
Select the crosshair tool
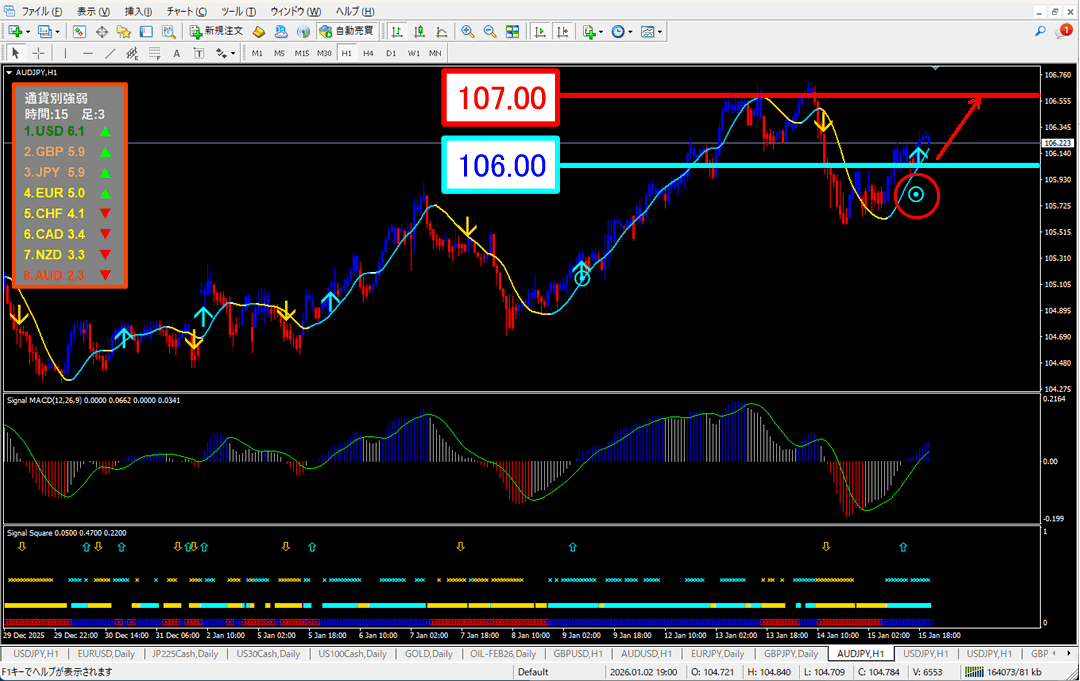point(38,53)
